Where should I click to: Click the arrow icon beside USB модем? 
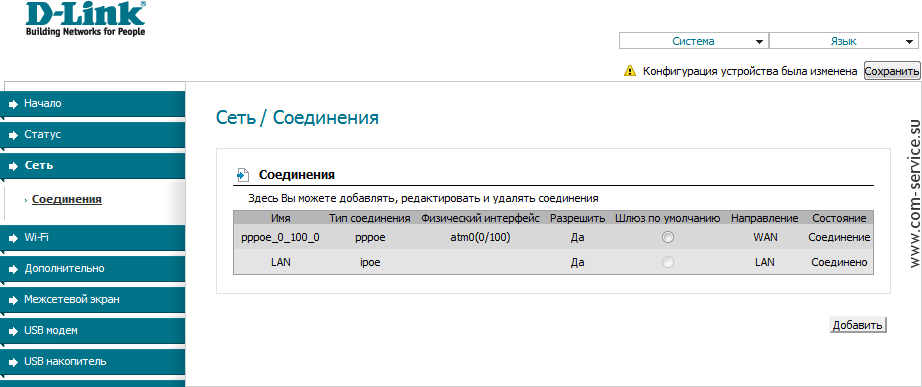[14, 331]
